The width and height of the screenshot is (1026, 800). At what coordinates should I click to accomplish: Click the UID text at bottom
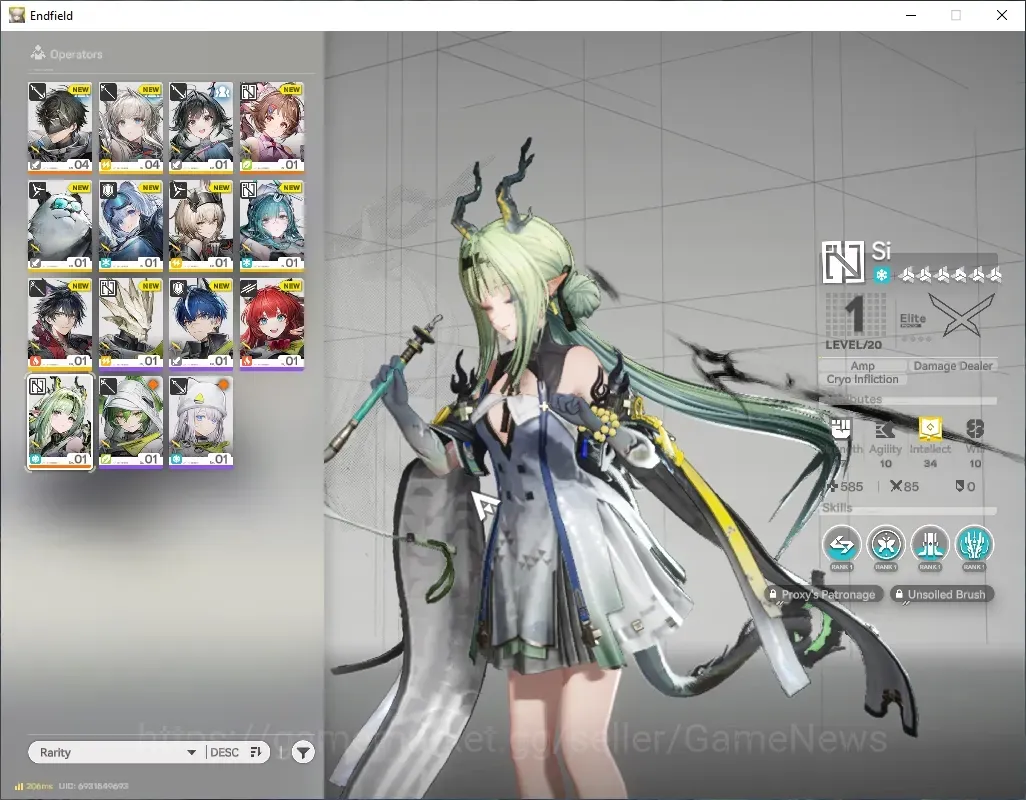[x=94, y=786]
